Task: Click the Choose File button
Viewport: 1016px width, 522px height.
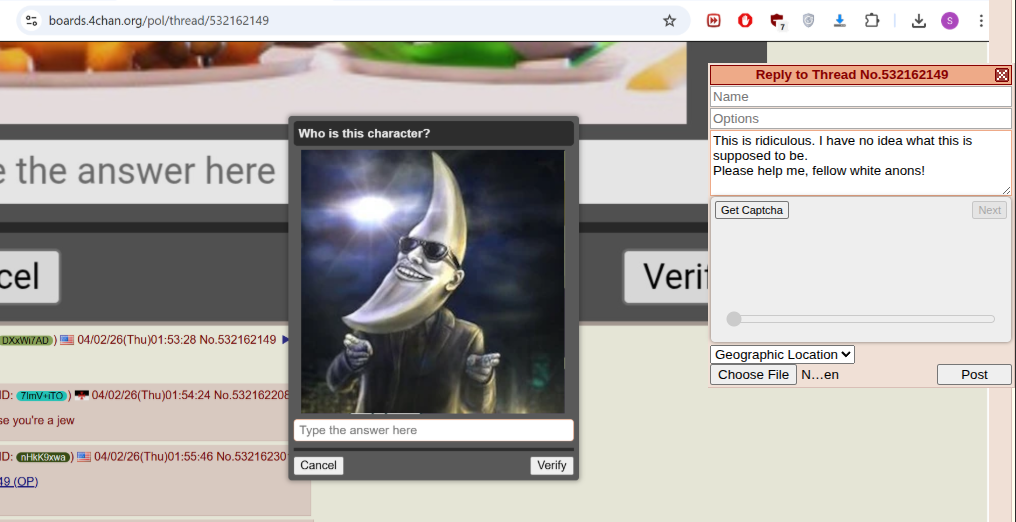Action: point(754,374)
